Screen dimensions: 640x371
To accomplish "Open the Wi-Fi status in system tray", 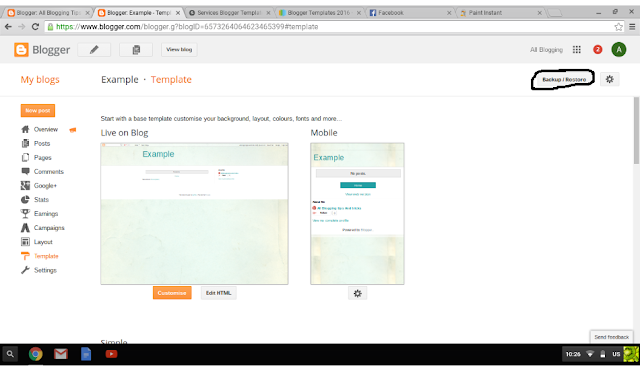I will pyautogui.click(x=590, y=354).
